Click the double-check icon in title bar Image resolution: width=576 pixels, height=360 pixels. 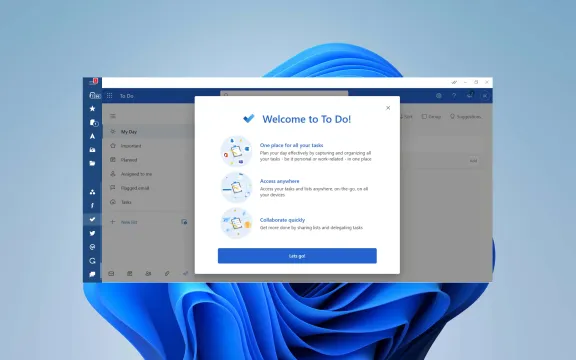454,82
